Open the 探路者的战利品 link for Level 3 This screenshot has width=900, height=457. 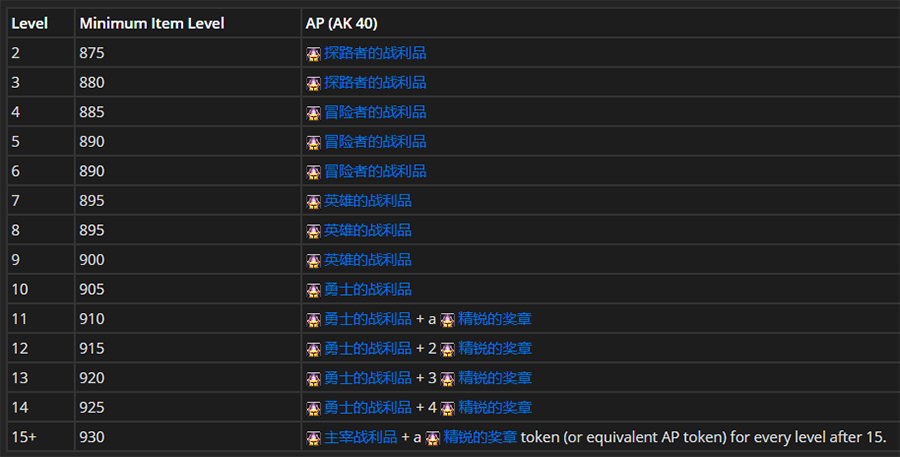click(375, 82)
